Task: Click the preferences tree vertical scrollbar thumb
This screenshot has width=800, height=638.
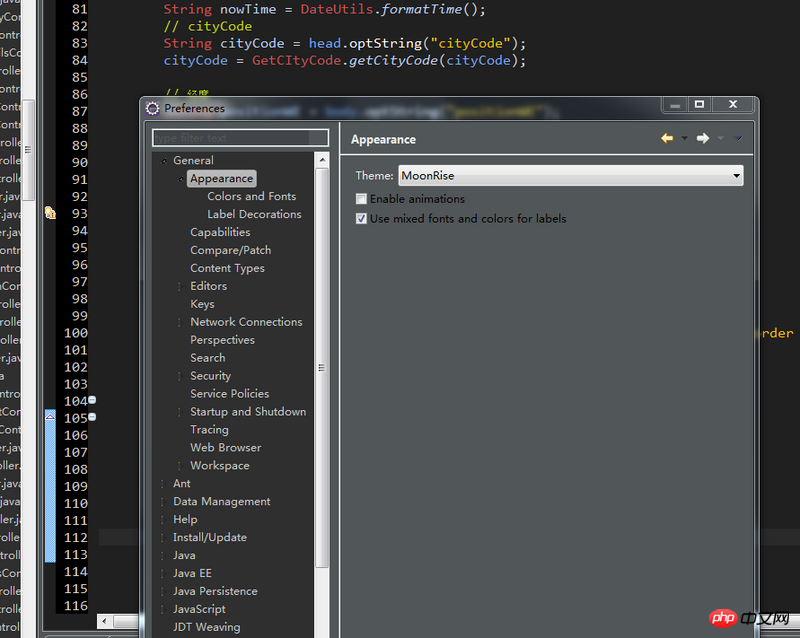Action: (322, 367)
